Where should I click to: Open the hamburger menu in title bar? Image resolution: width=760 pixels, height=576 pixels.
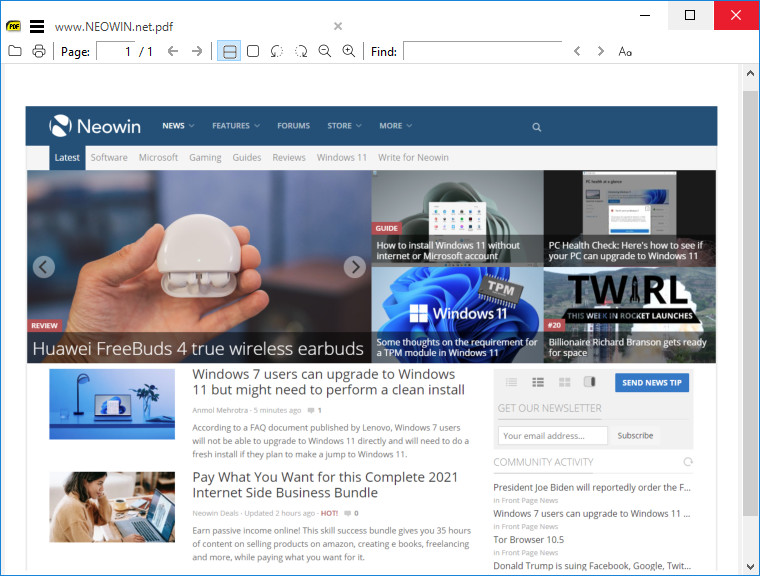click(37, 26)
